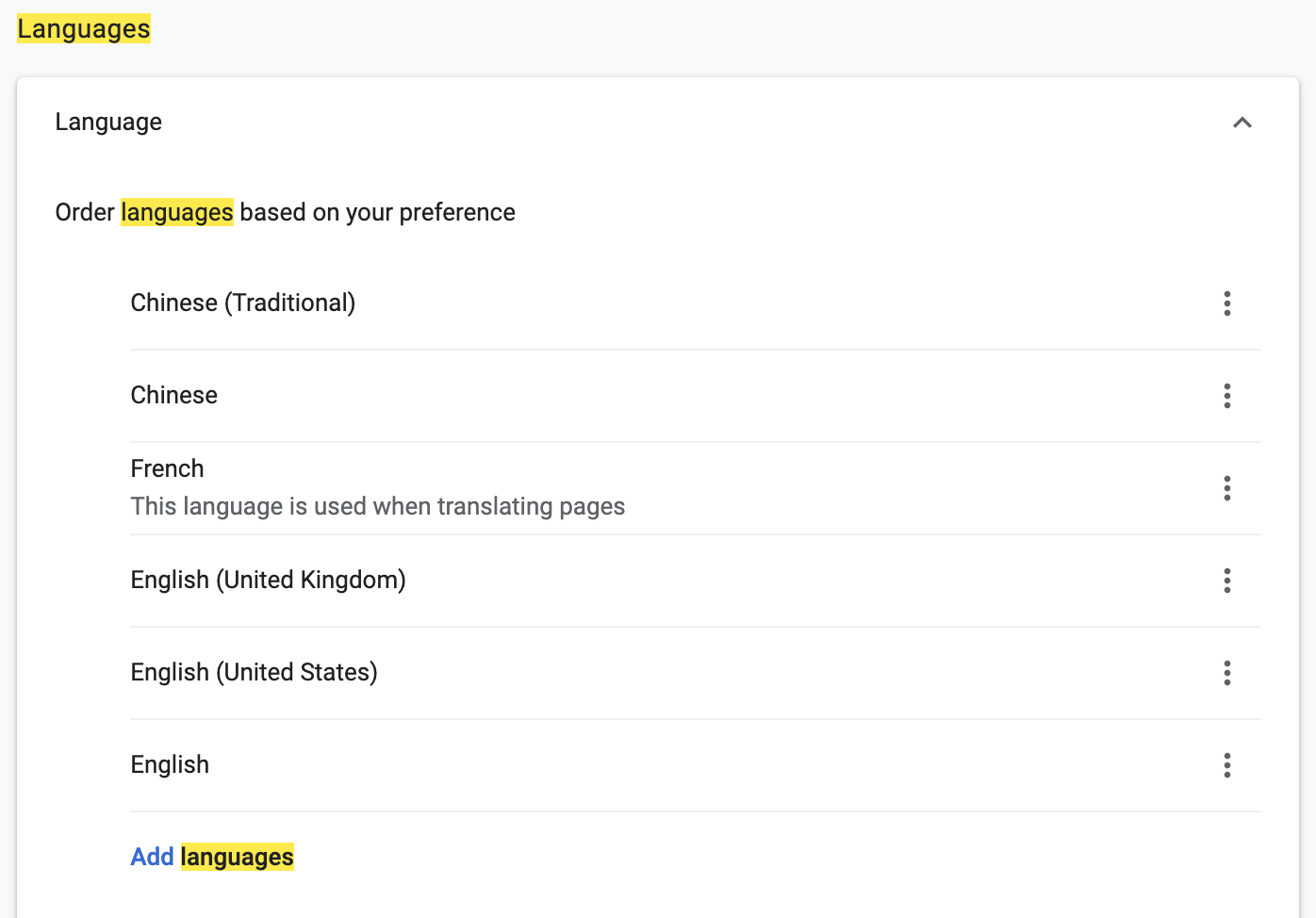Click the Language section header label

[x=108, y=123]
